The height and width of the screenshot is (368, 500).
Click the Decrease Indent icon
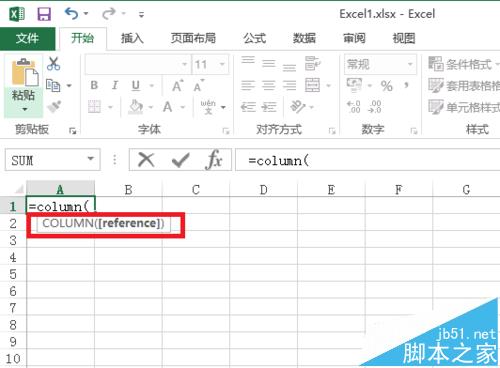(x=248, y=107)
